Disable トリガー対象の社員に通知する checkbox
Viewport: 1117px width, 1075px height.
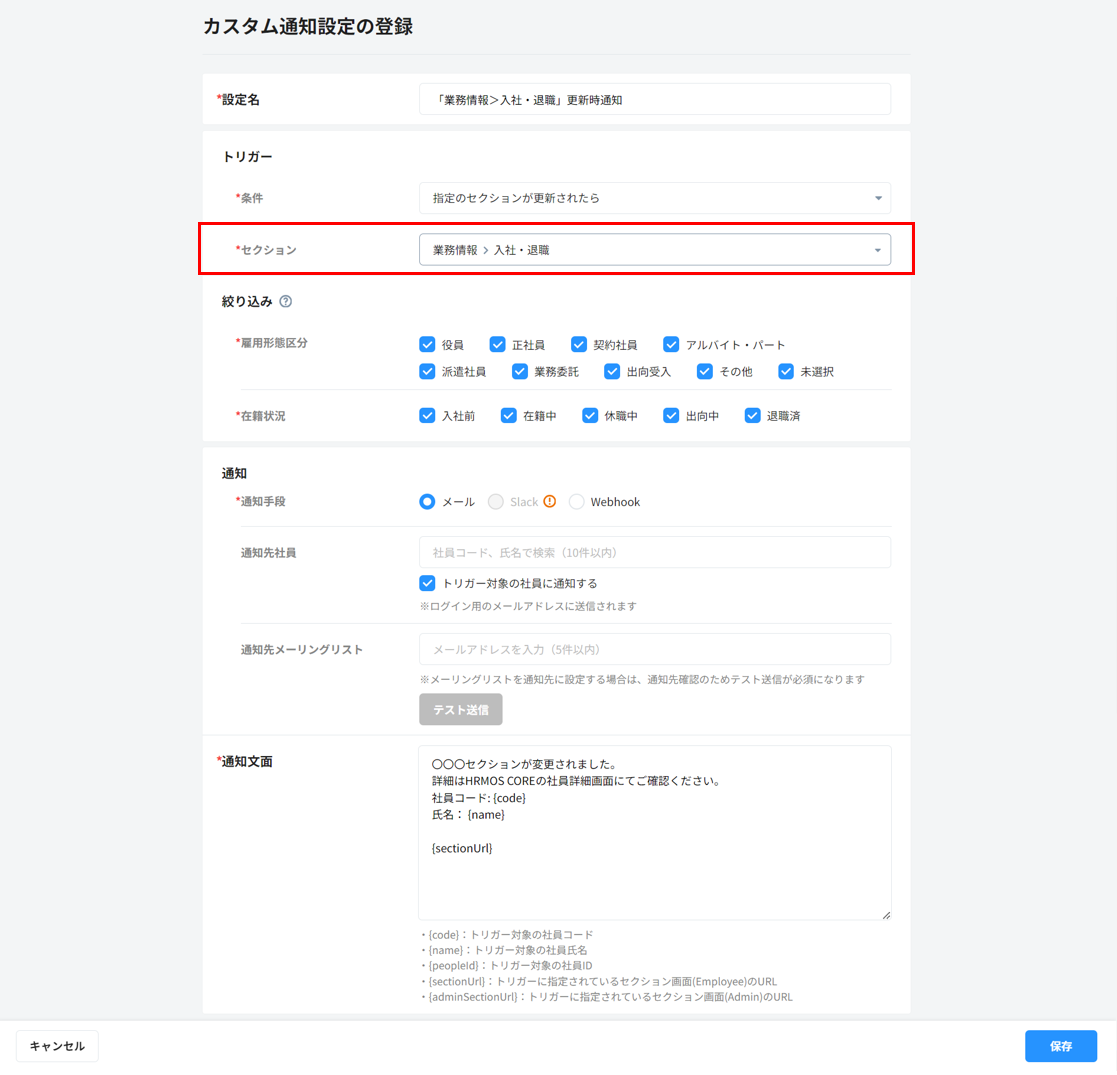click(x=427, y=583)
